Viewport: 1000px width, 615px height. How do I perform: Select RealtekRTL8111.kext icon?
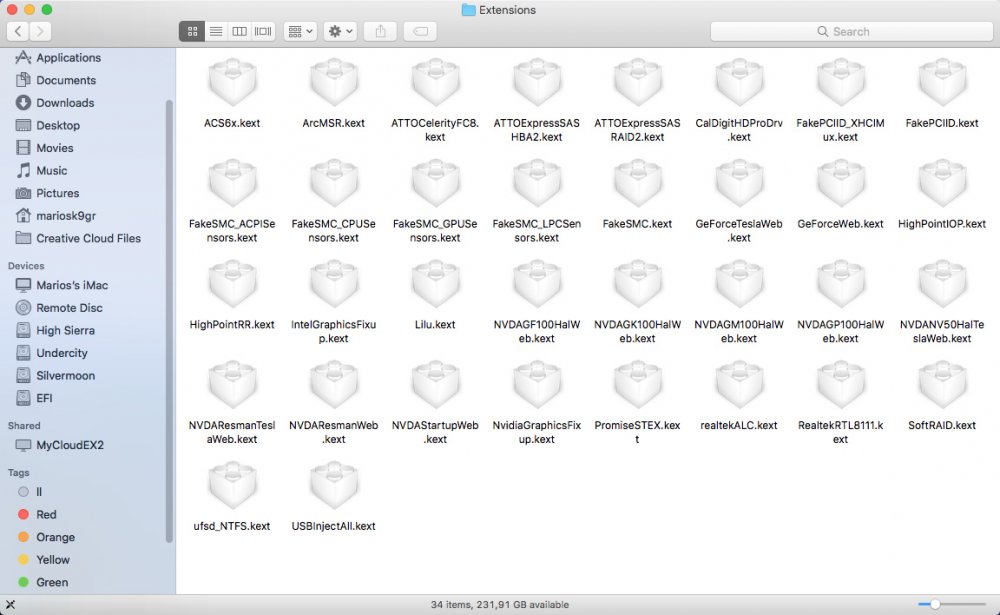tap(841, 385)
